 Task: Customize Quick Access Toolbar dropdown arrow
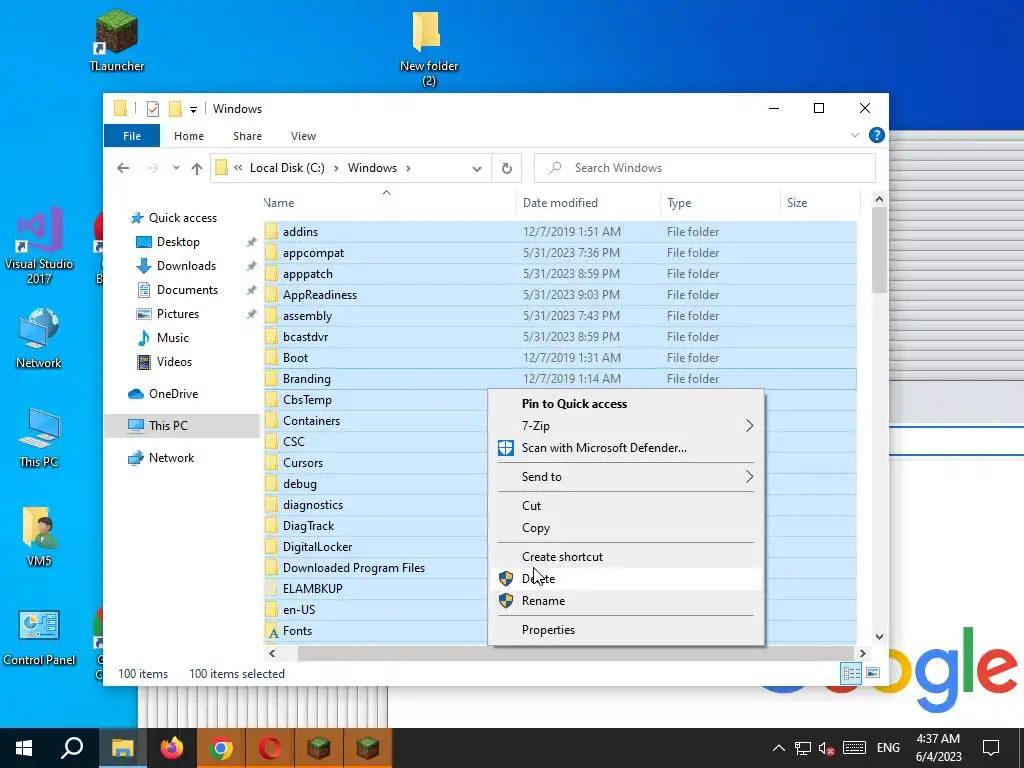193,110
